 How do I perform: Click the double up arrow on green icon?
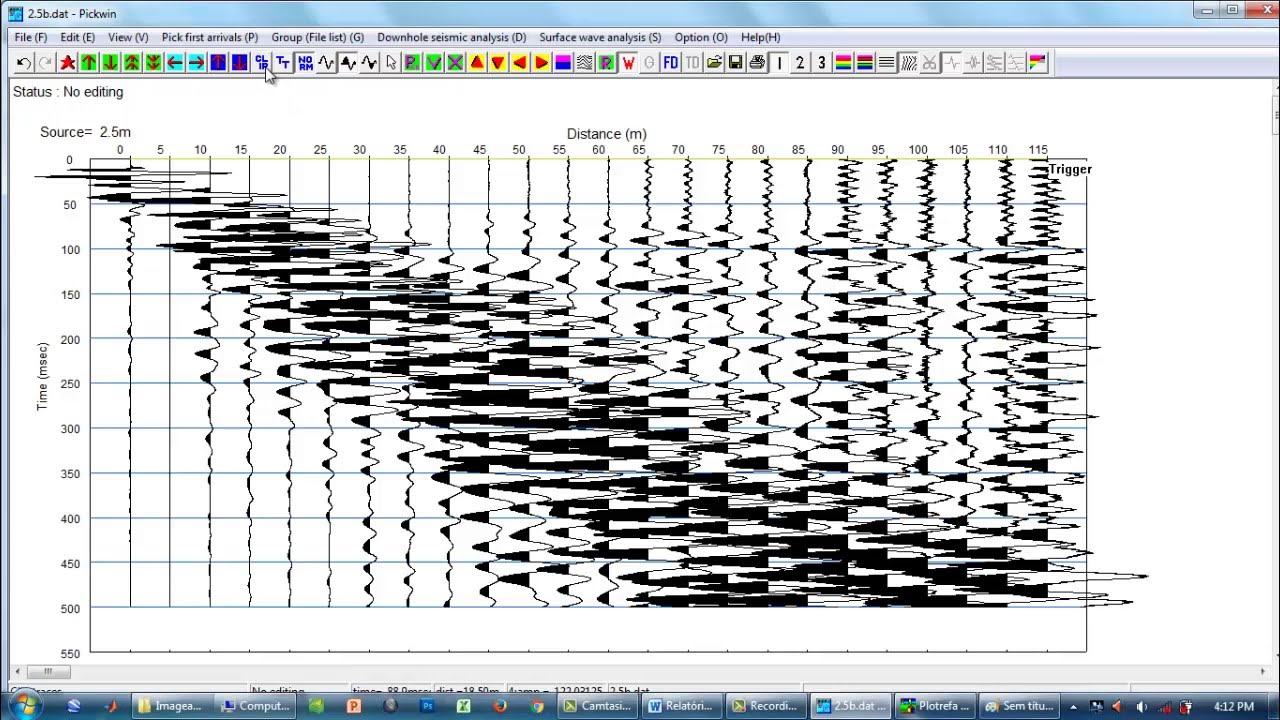pyautogui.click(x=132, y=63)
